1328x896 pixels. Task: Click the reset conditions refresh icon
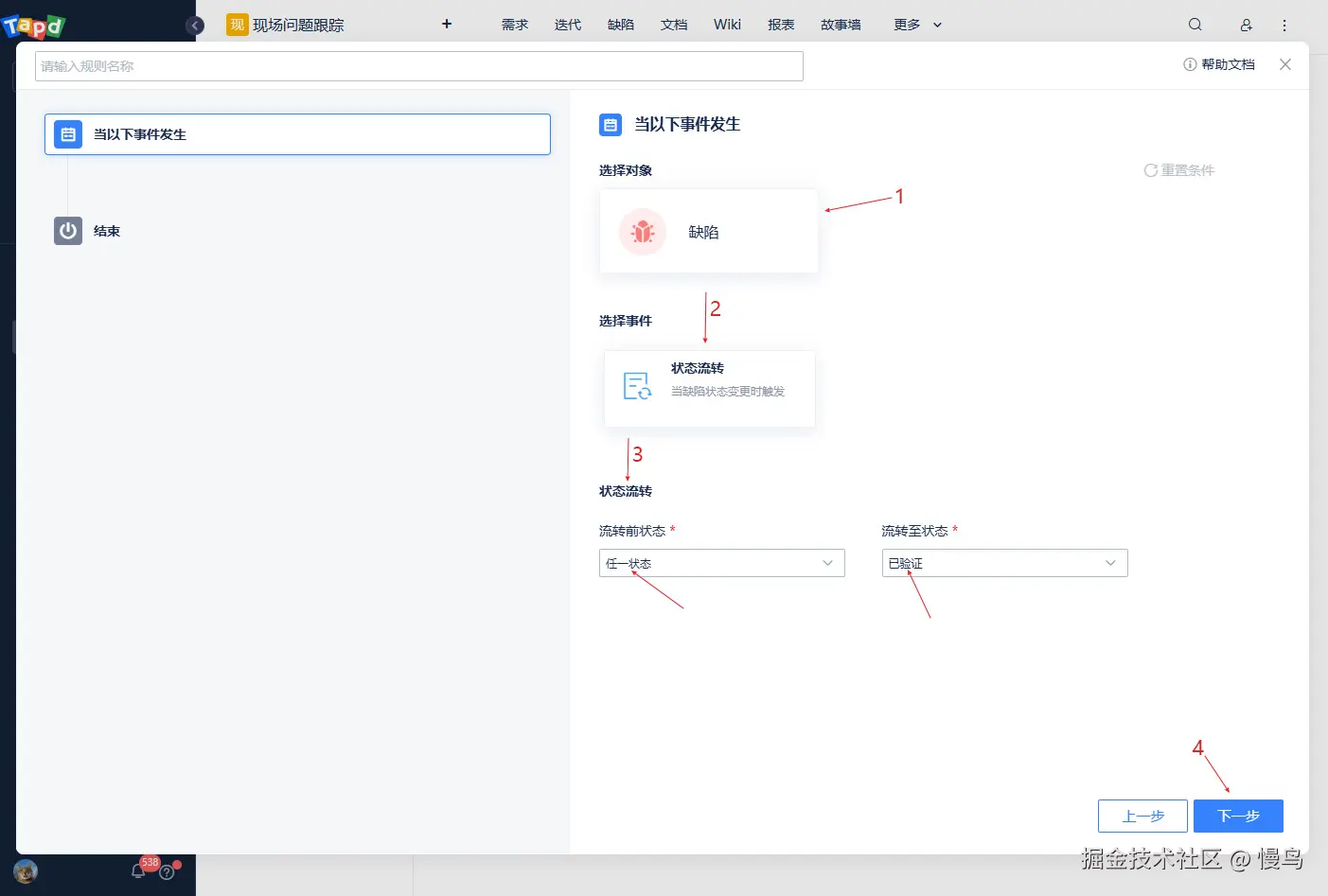point(1150,170)
